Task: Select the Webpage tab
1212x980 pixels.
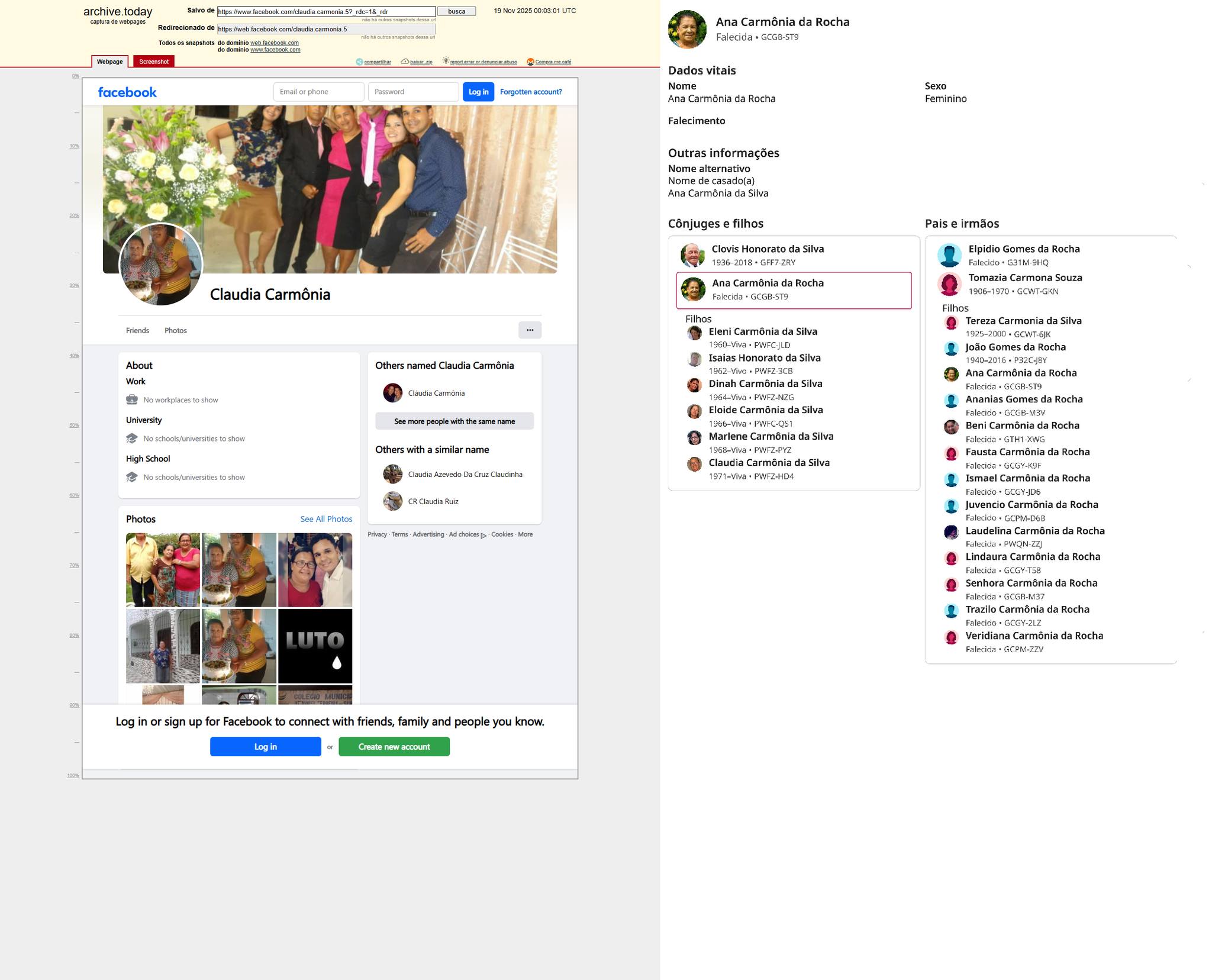Action: pos(110,62)
